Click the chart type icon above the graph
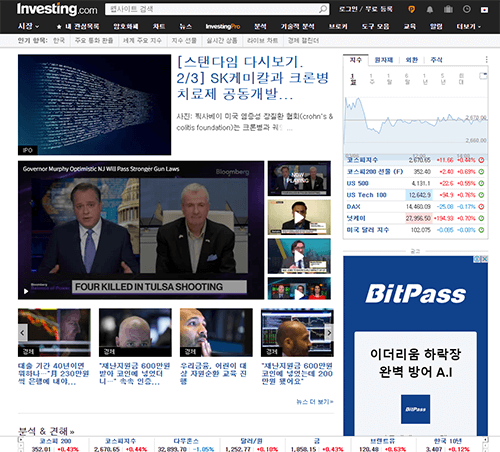 (x=483, y=76)
